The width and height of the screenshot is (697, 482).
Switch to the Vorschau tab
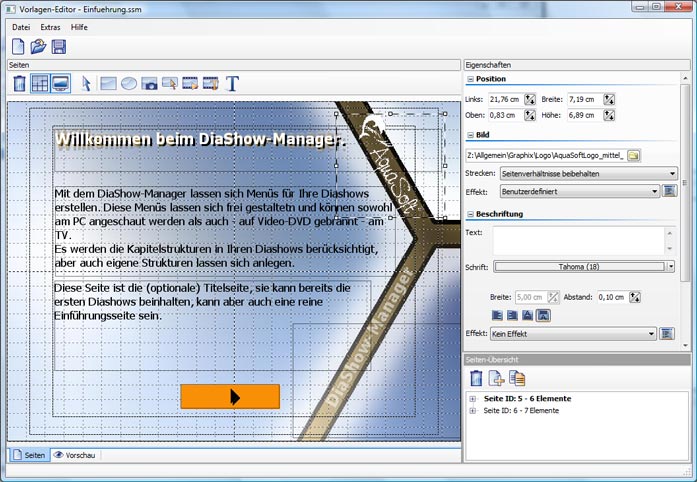[75, 455]
